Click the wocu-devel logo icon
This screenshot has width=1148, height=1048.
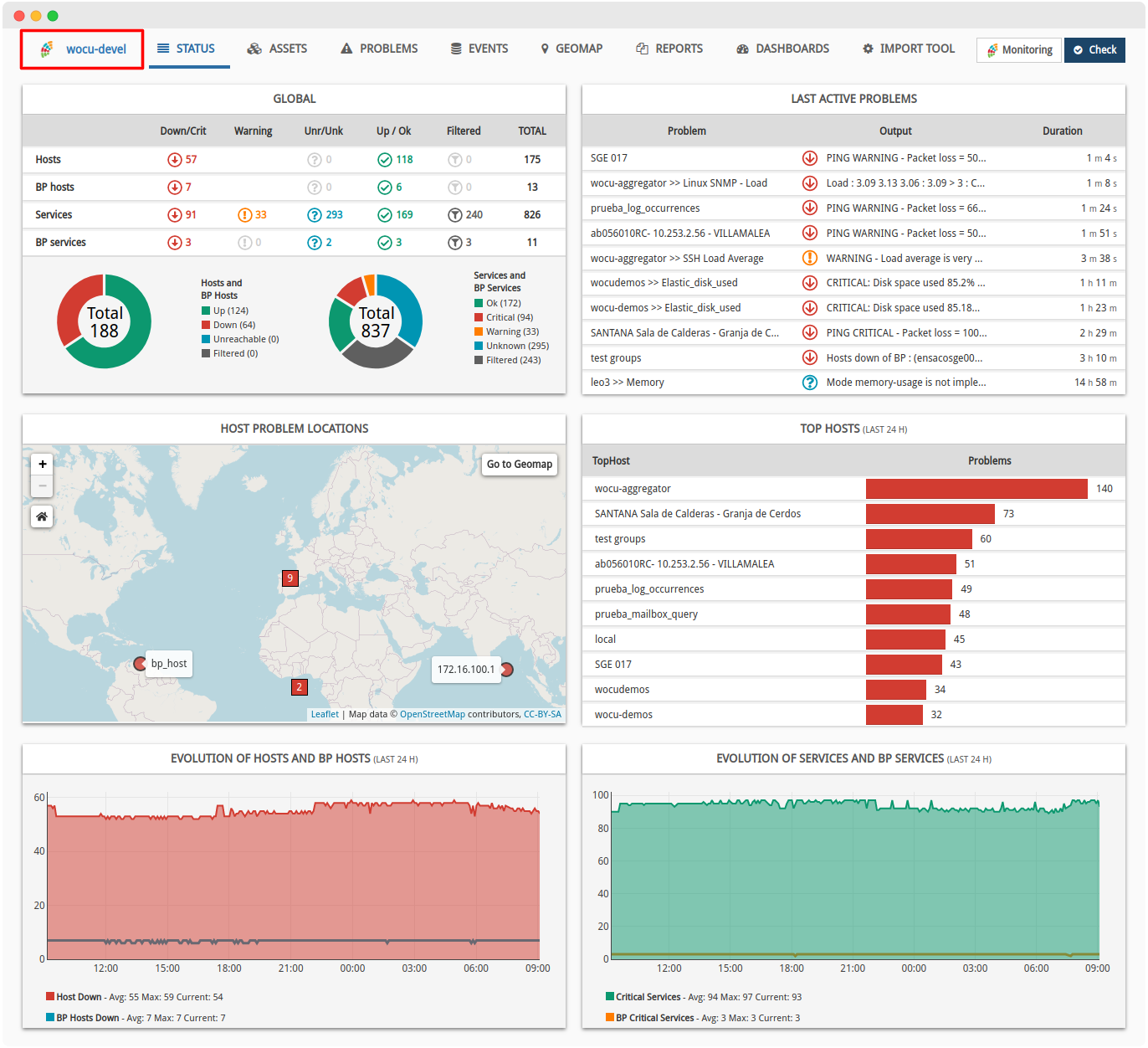point(47,49)
